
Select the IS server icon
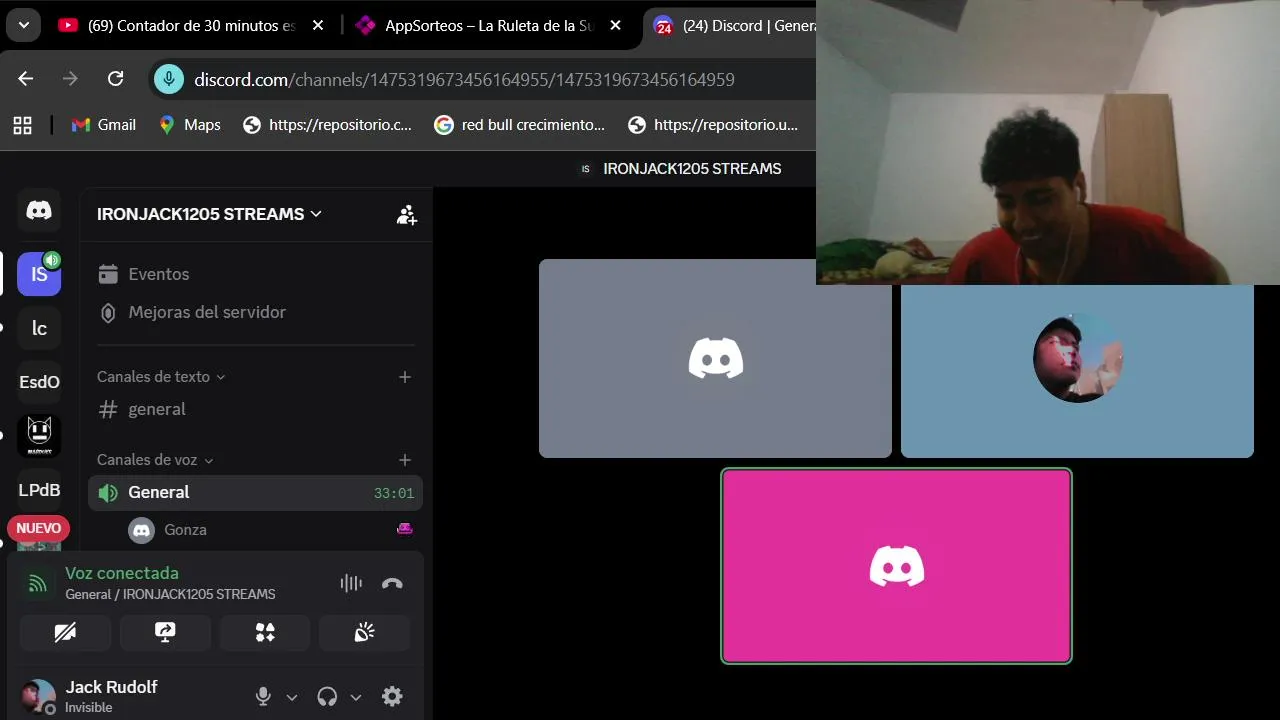coord(39,274)
